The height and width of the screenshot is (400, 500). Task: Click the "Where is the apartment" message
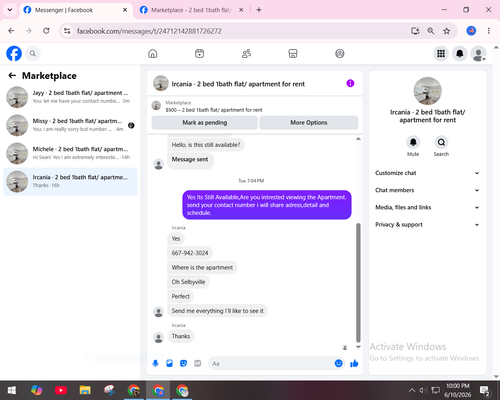point(202,267)
